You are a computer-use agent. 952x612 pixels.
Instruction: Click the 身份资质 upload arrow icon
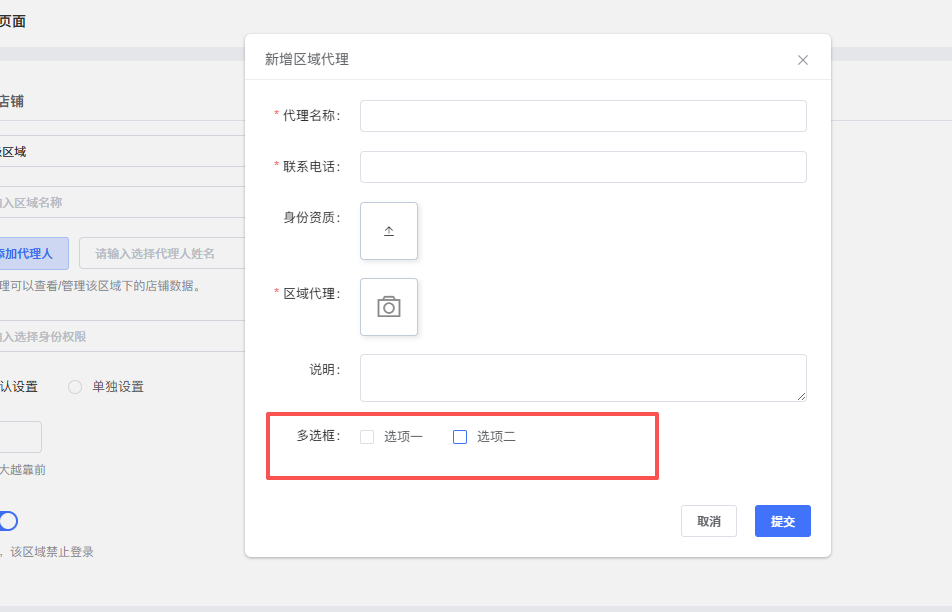coord(389,231)
